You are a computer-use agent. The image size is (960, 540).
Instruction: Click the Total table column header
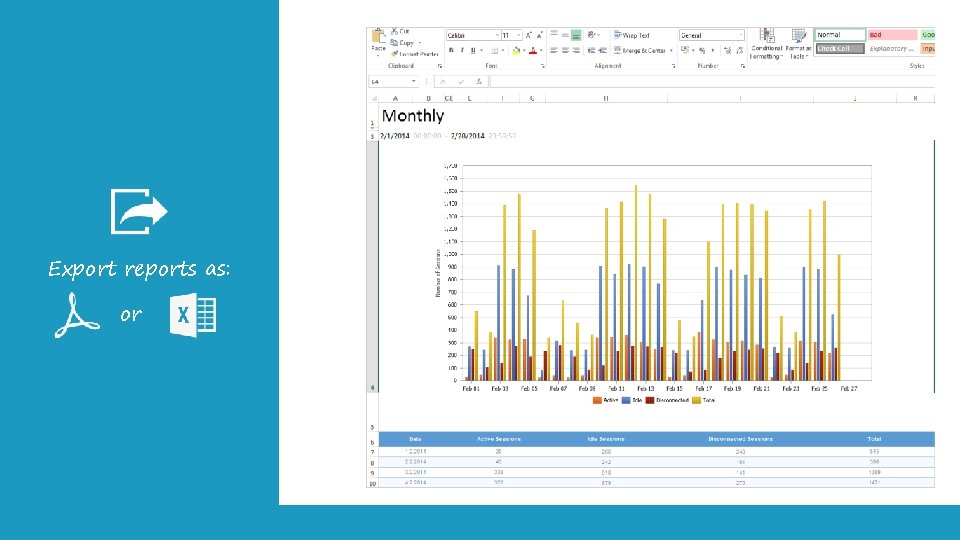874,439
